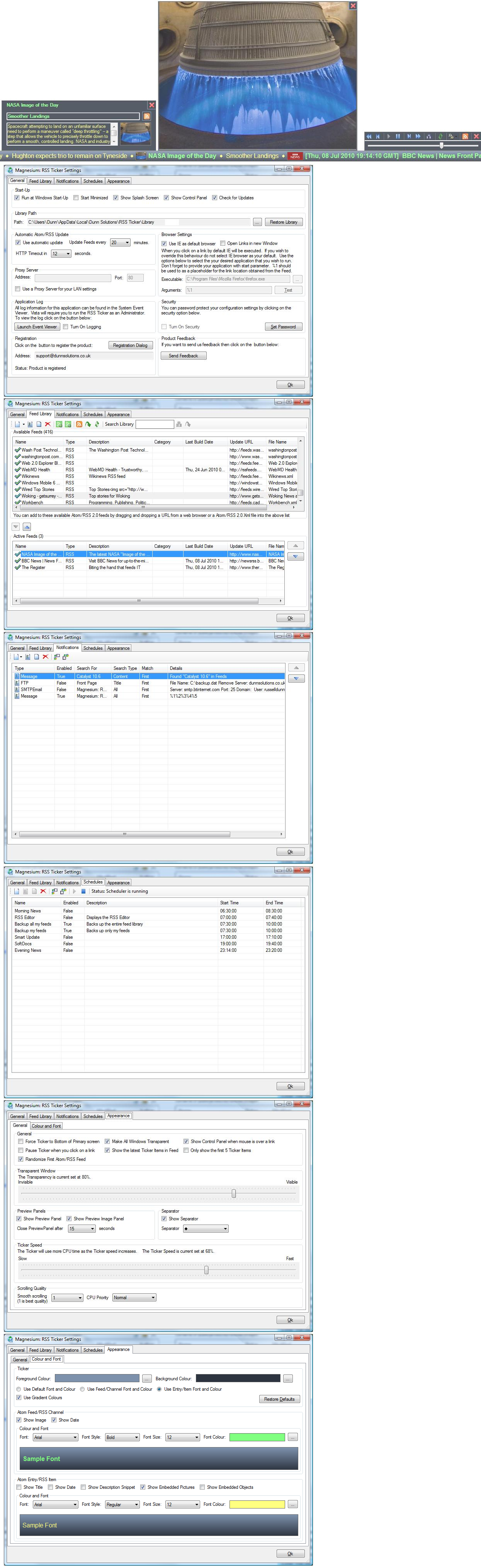Open Feed Library tab in topmost settings window
This screenshot has width=481, height=1568.
pos(40,181)
